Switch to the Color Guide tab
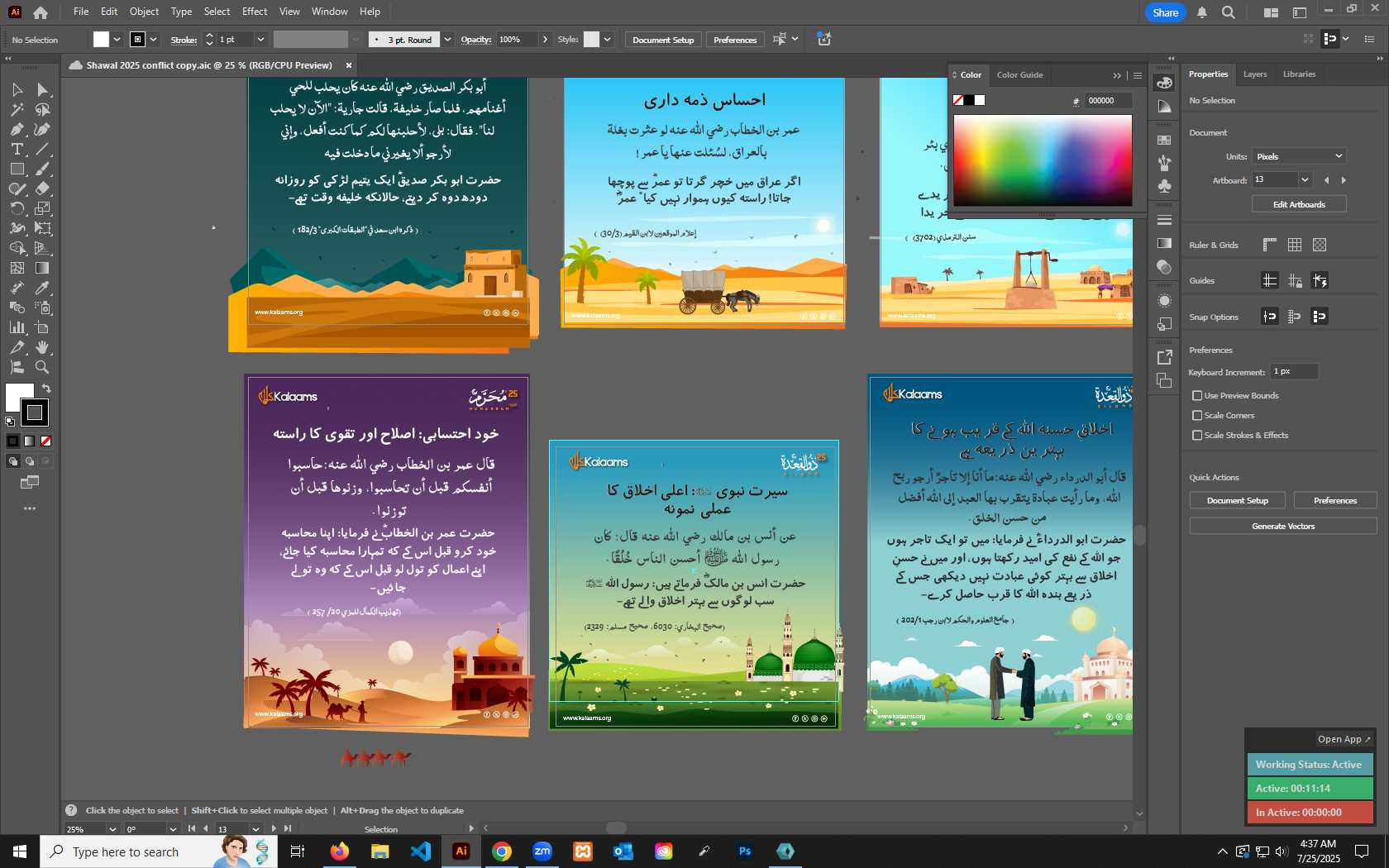Screen dimensions: 1389x868 coord(1019,75)
